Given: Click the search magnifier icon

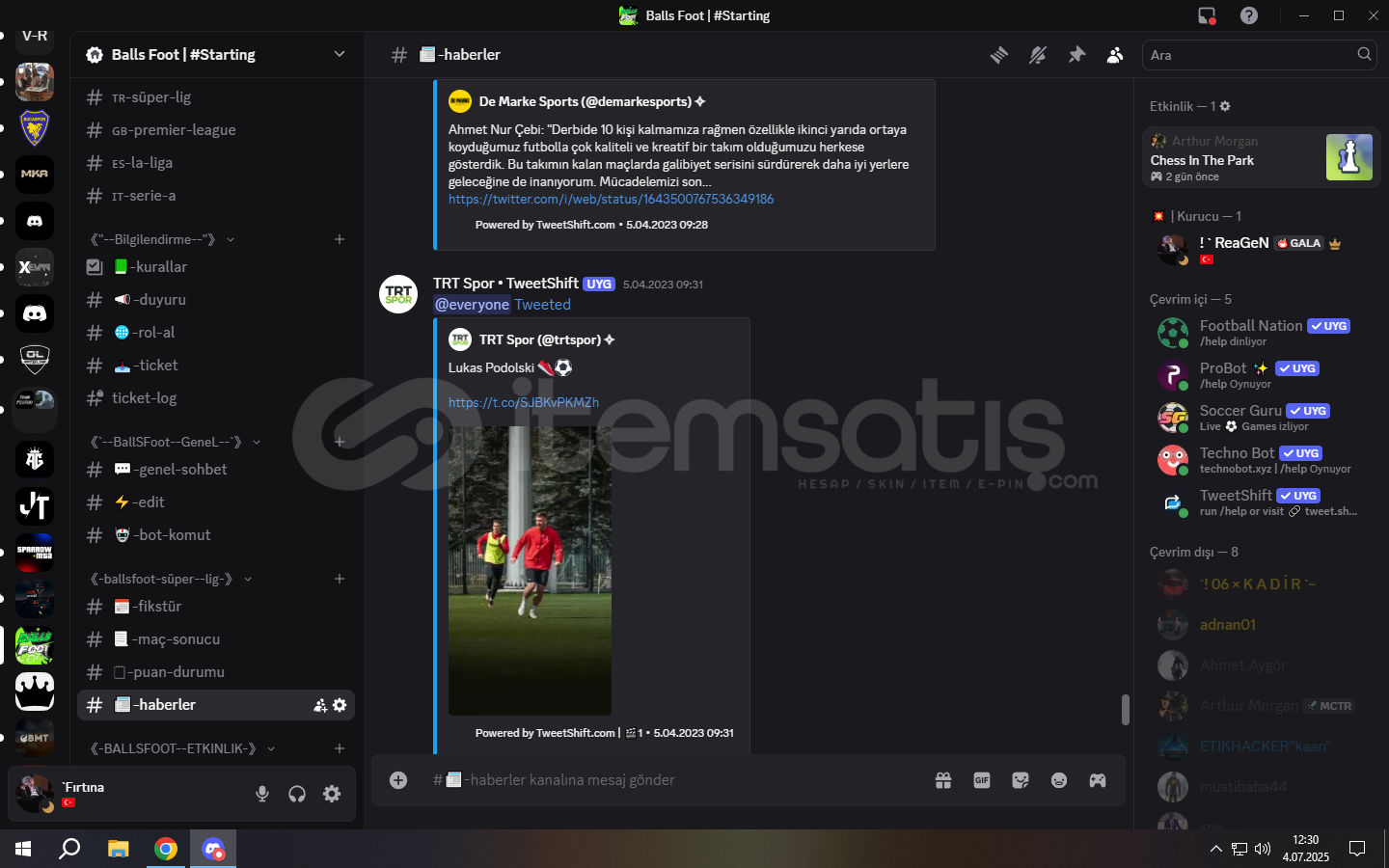Looking at the screenshot, I should [1364, 55].
